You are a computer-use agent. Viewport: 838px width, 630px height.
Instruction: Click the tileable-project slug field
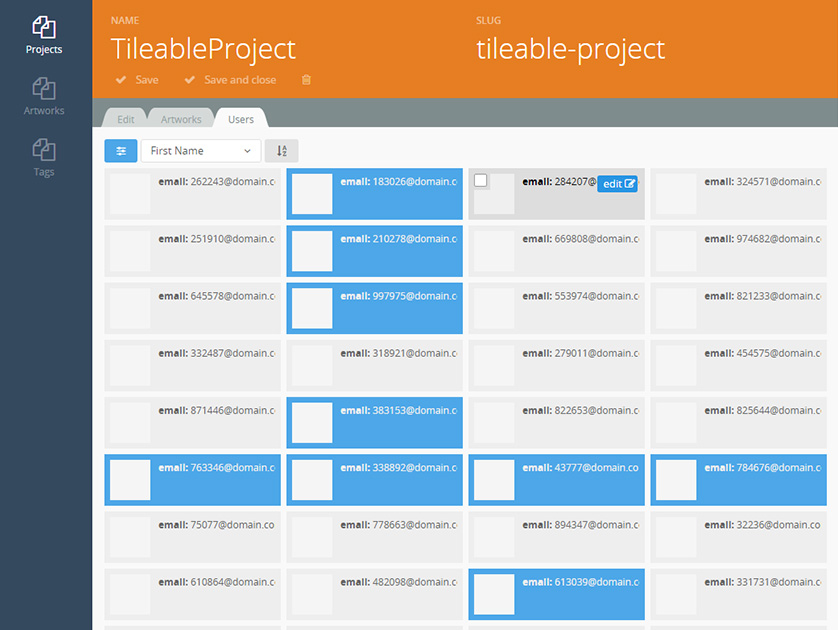pos(570,49)
